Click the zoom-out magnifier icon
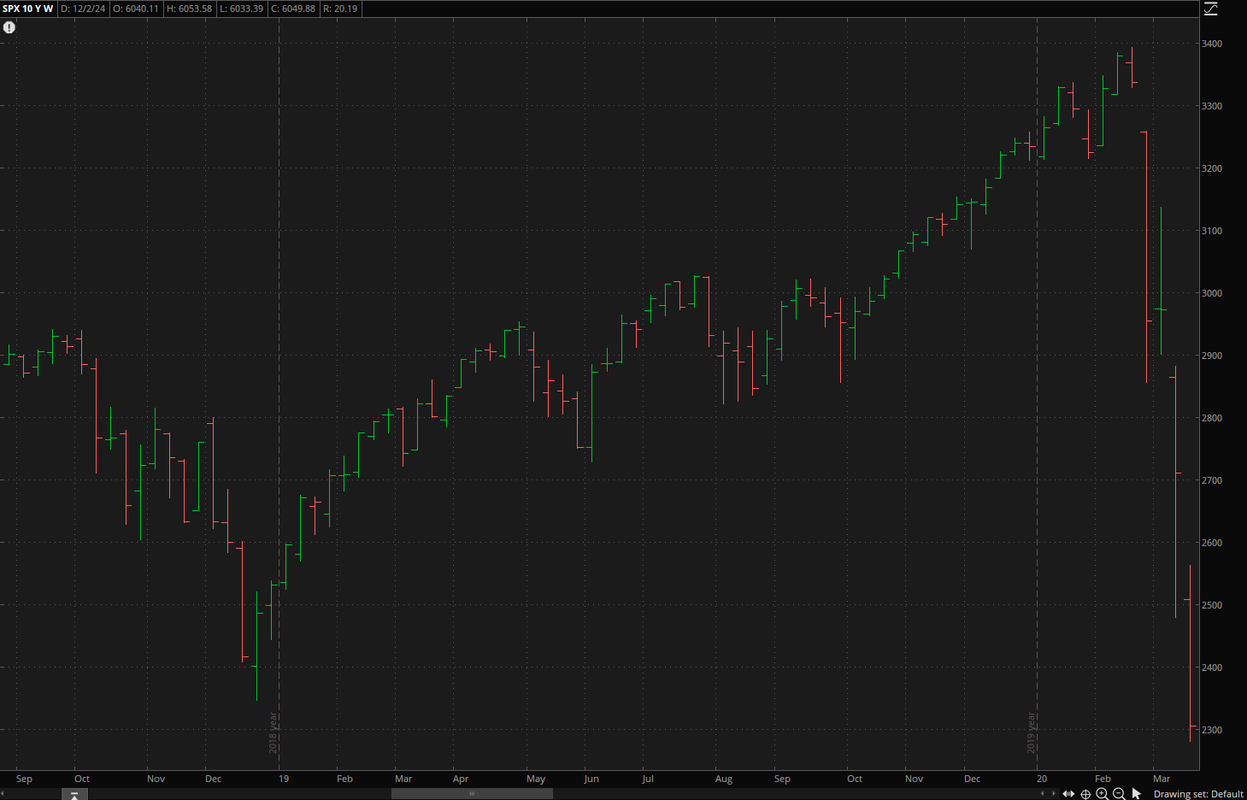Image resolution: width=1247 pixels, height=800 pixels. pos(1119,794)
